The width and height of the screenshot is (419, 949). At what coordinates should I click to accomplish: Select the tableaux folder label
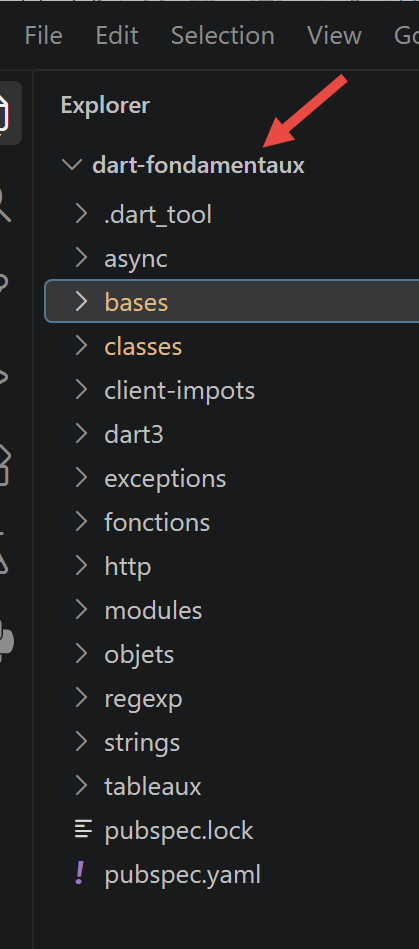pyautogui.click(x=153, y=787)
